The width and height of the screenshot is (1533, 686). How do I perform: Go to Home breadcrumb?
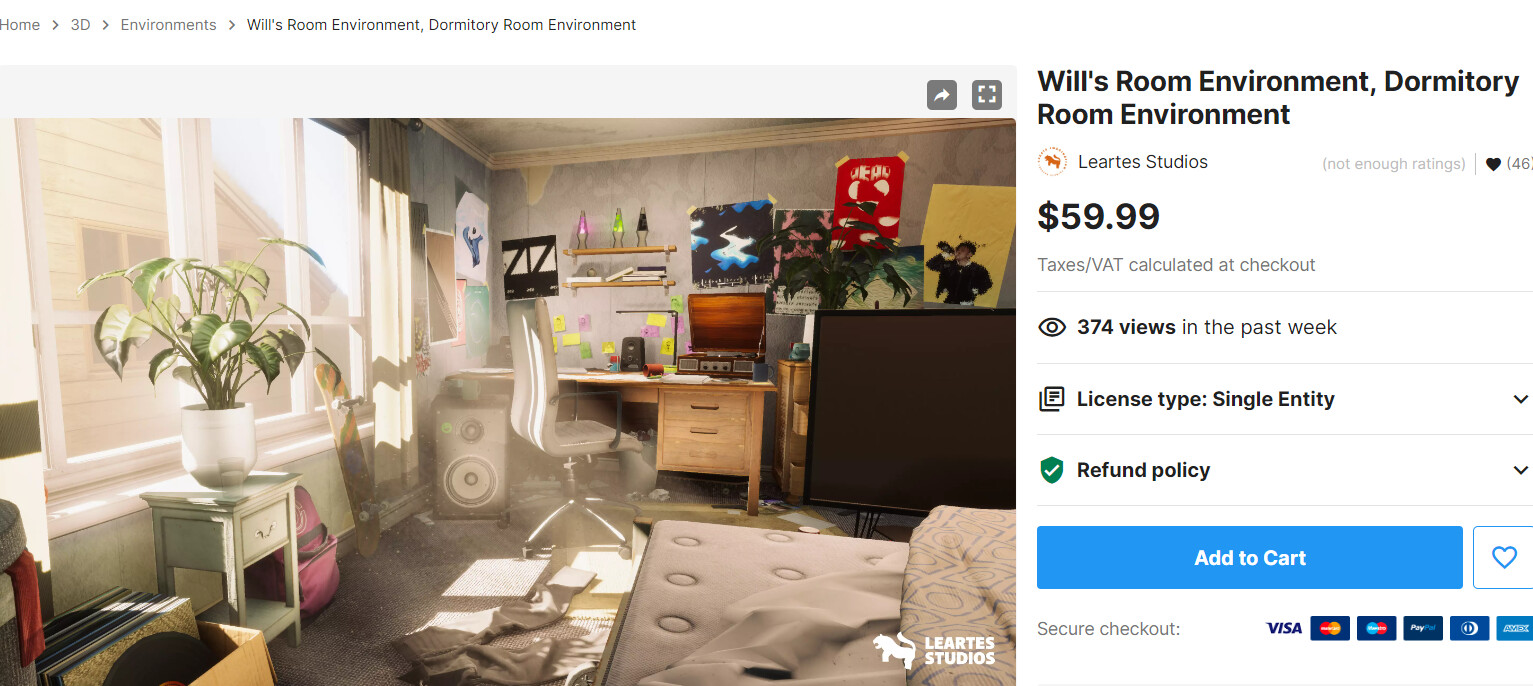pos(19,25)
